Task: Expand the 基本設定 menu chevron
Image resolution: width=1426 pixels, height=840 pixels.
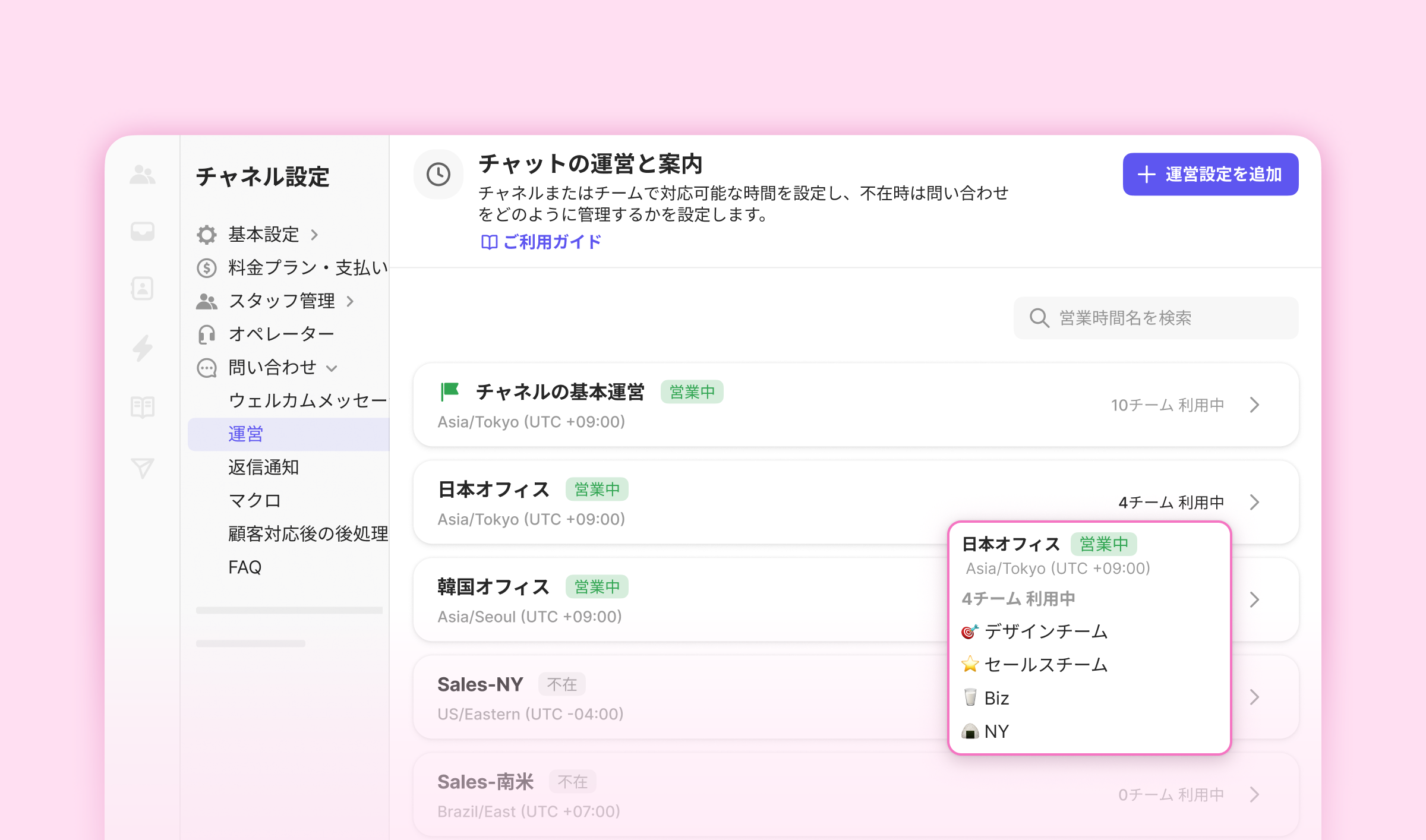Action: tap(315, 235)
